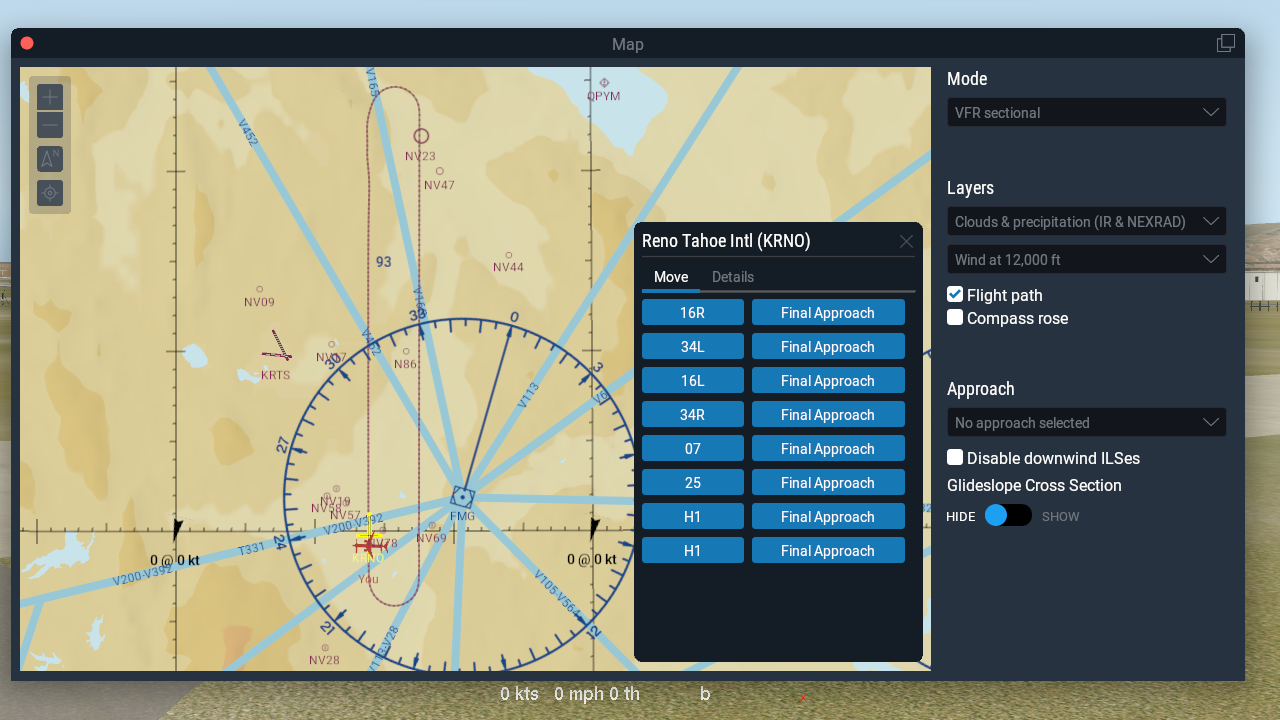The width and height of the screenshot is (1280, 720).
Task: Click the popup title Reno Tahoe Intl (KRNO)
Action: 726,241
